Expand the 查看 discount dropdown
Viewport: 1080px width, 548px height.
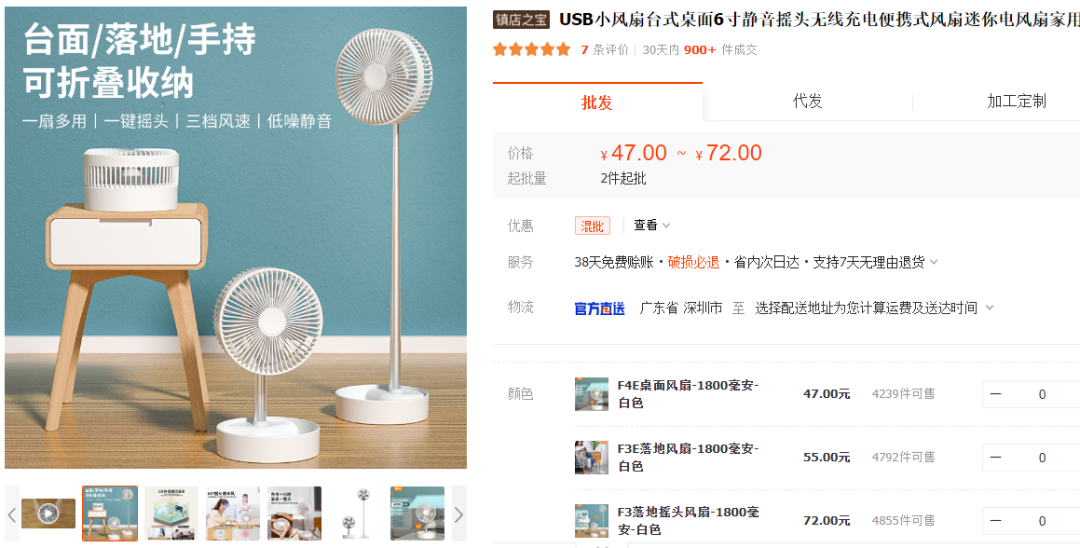pos(651,226)
